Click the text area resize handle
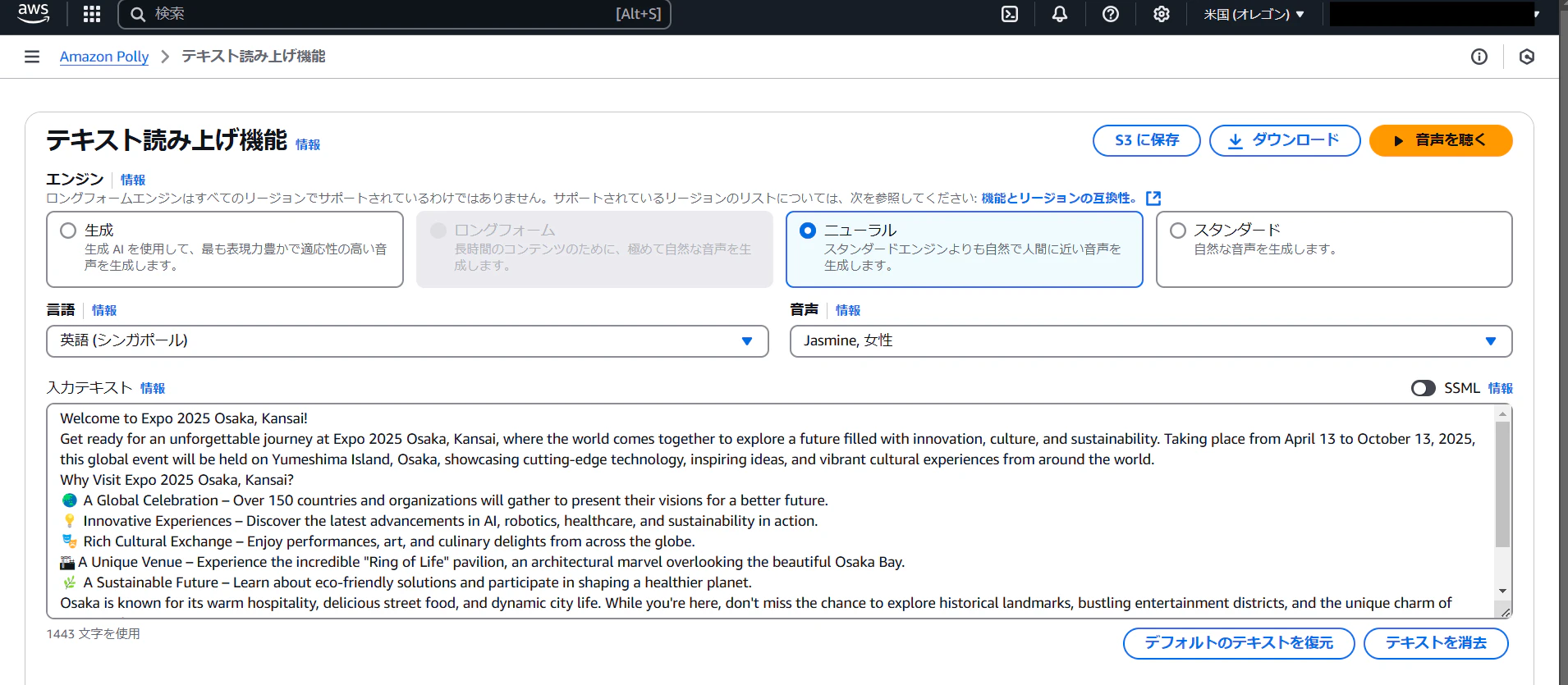 click(1505, 611)
